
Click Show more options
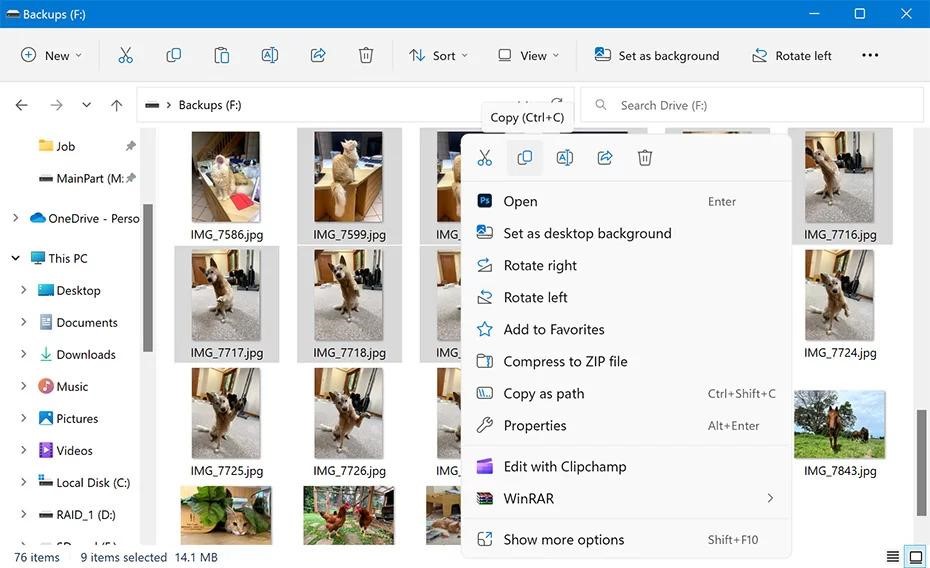click(x=626, y=540)
